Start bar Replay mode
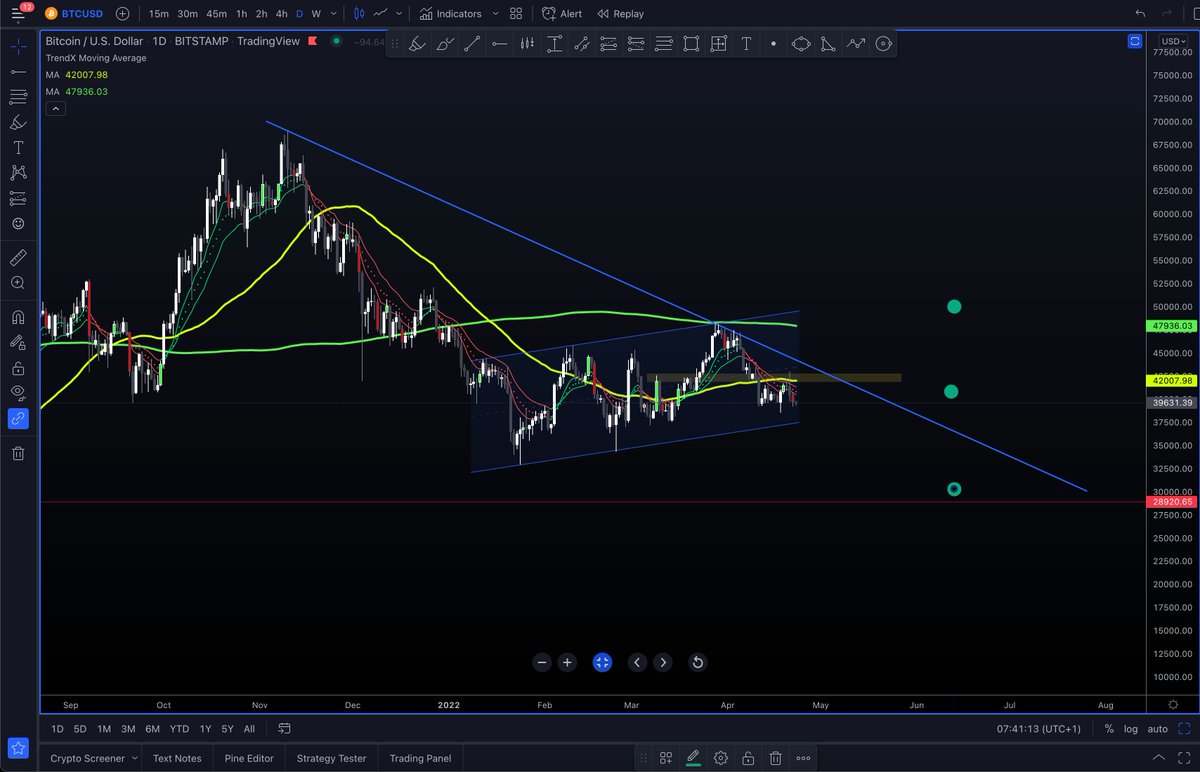 pos(620,14)
